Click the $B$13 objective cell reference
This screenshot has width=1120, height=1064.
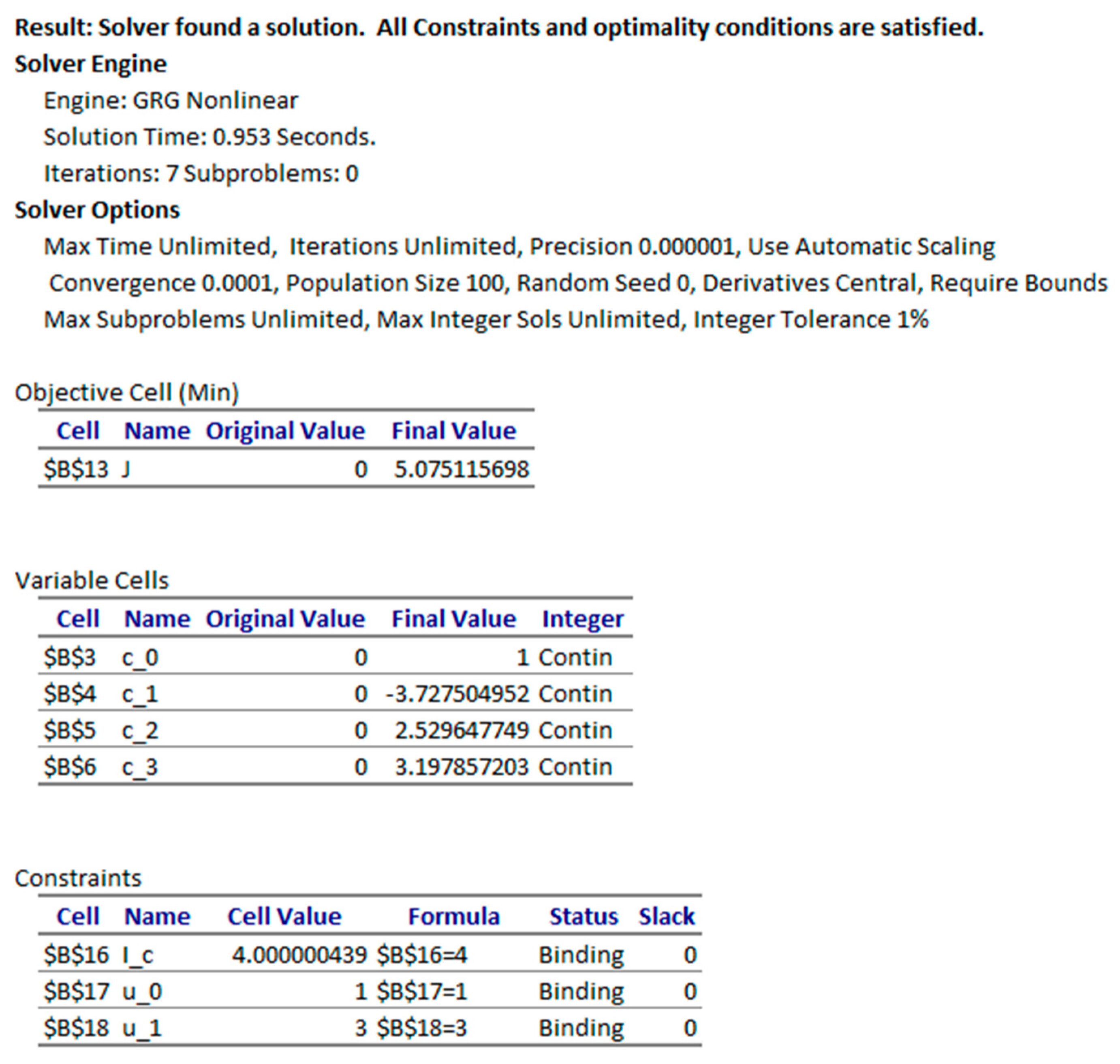pyautogui.click(x=75, y=469)
